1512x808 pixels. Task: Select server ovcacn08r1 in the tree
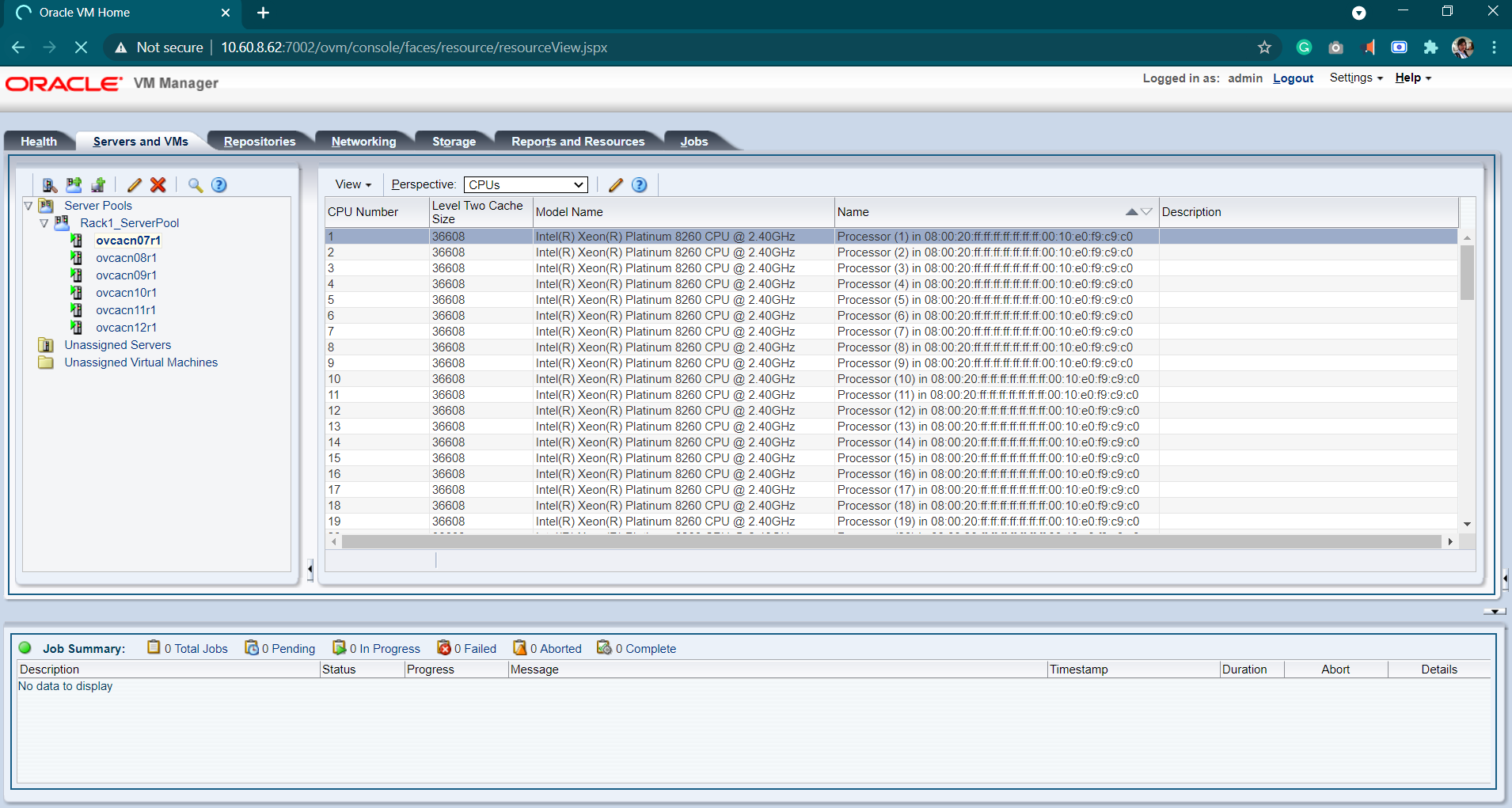pos(126,258)
